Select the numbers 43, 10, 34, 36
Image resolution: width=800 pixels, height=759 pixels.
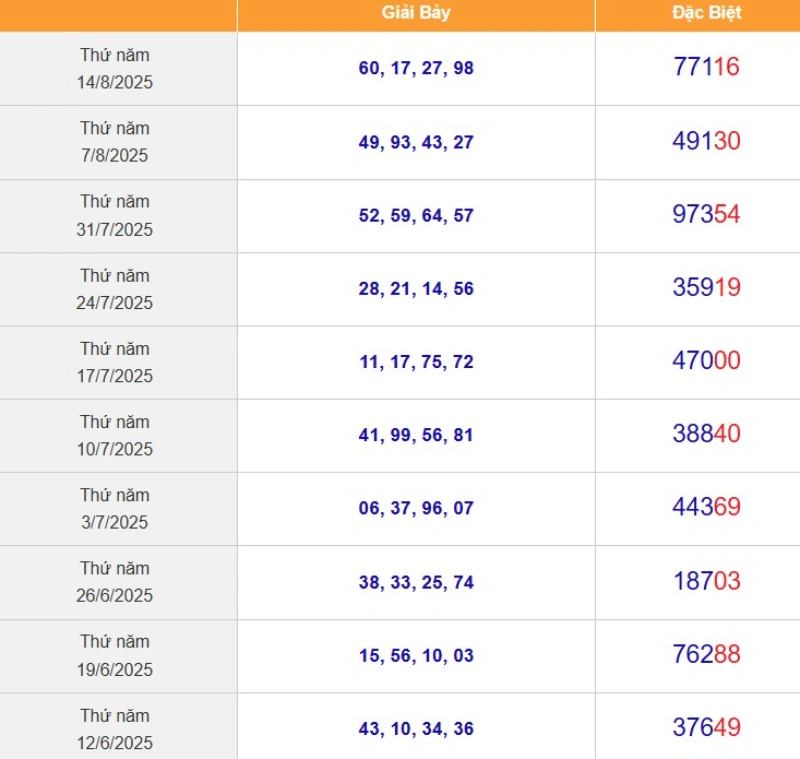tap(416, 729)
